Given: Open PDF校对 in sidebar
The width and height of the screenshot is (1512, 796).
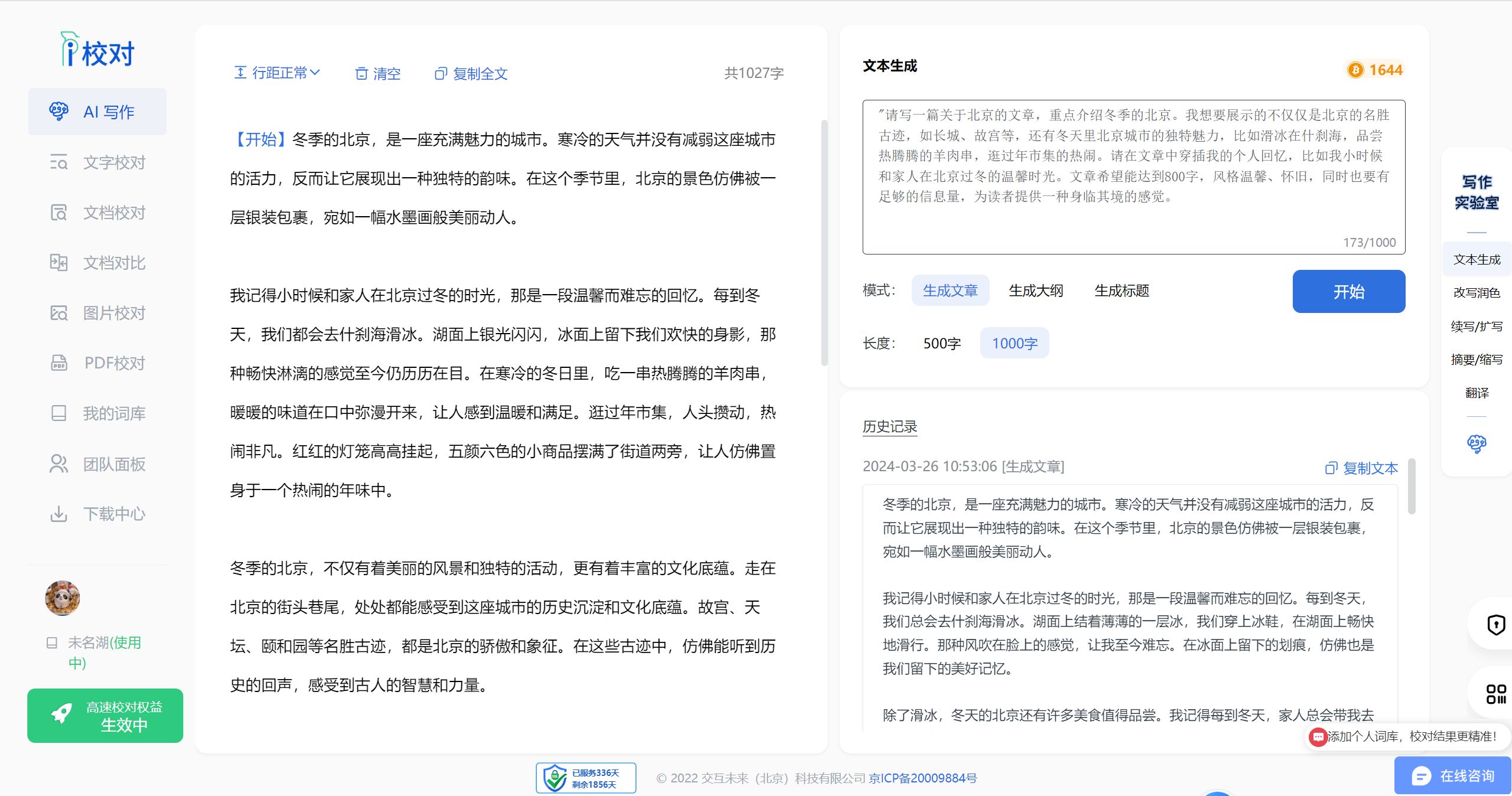Looking at the screenshot, I should click(x=97, y=363).
